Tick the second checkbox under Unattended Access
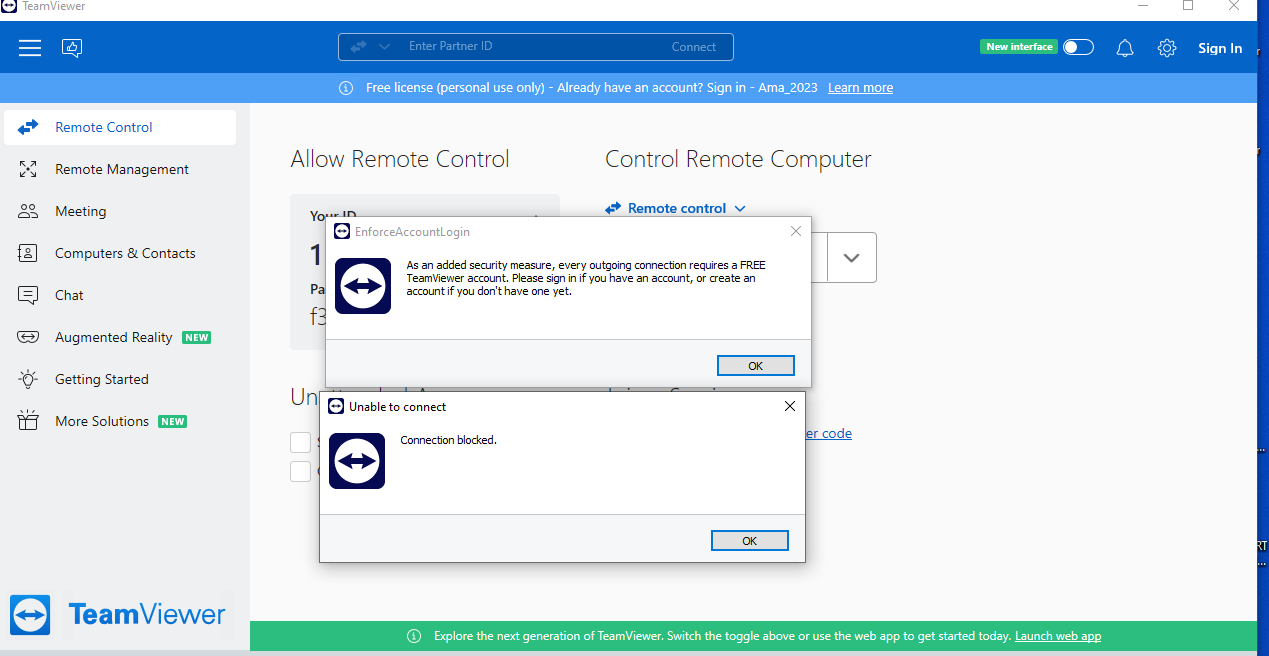Viewport: 1269px width, 656px height. pos(300,471)
